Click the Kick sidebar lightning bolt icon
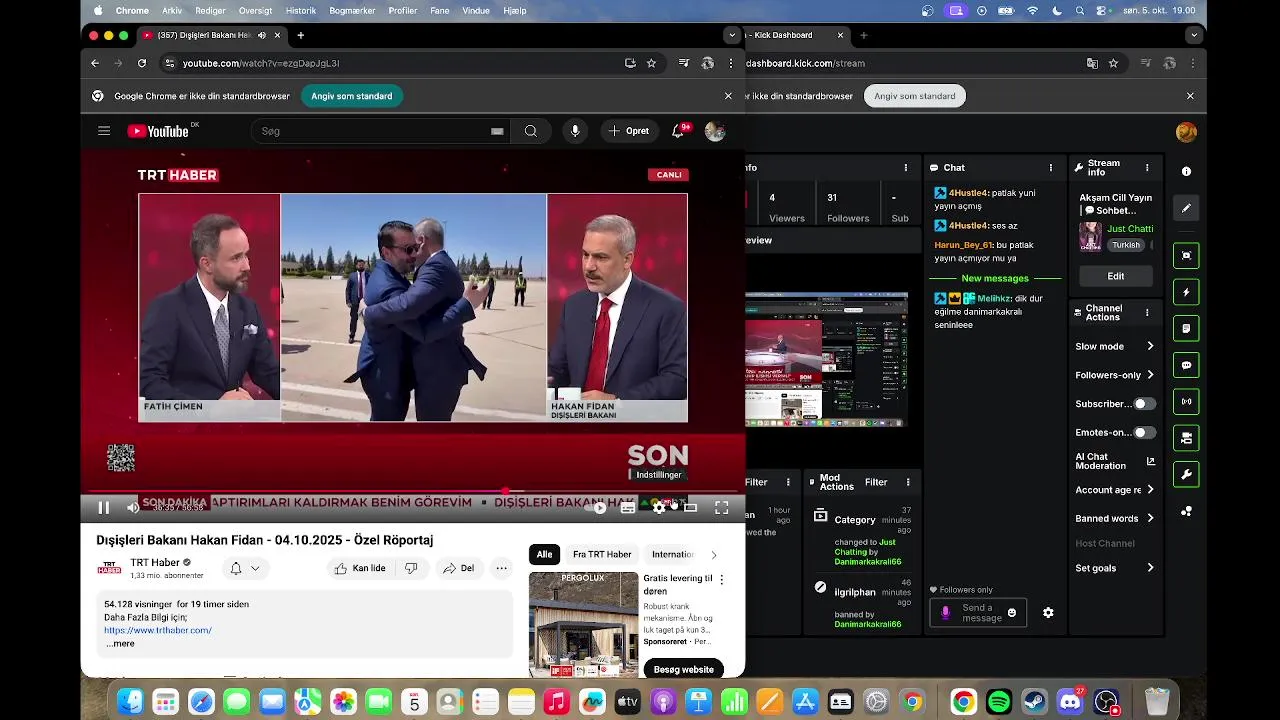The width and height of the screenshot is (1280, 720). pyautogui.click(x=1186, y=292)
